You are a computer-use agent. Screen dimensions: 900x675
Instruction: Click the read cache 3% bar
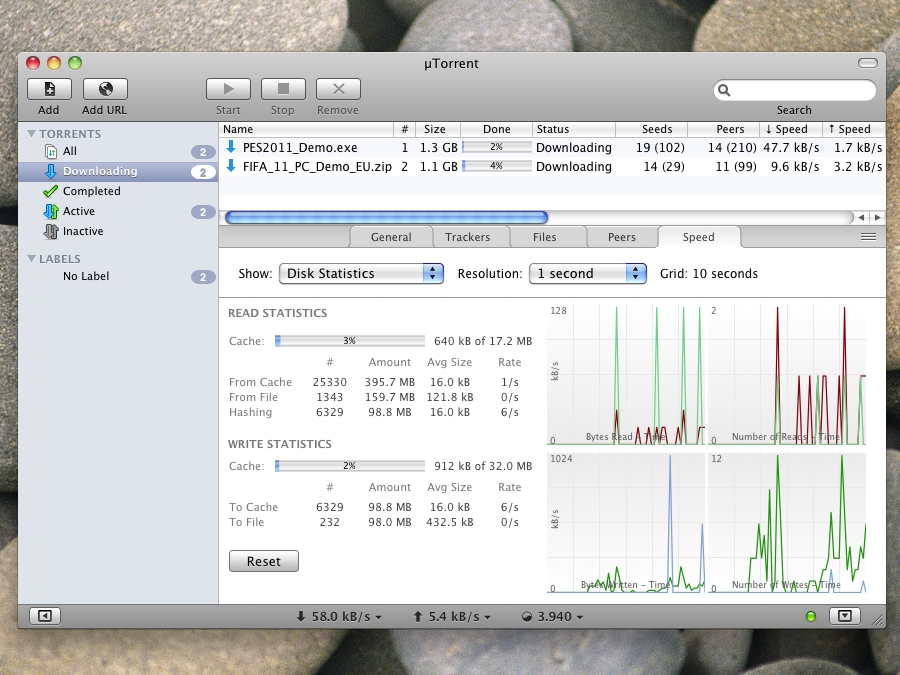click(350, 341)
